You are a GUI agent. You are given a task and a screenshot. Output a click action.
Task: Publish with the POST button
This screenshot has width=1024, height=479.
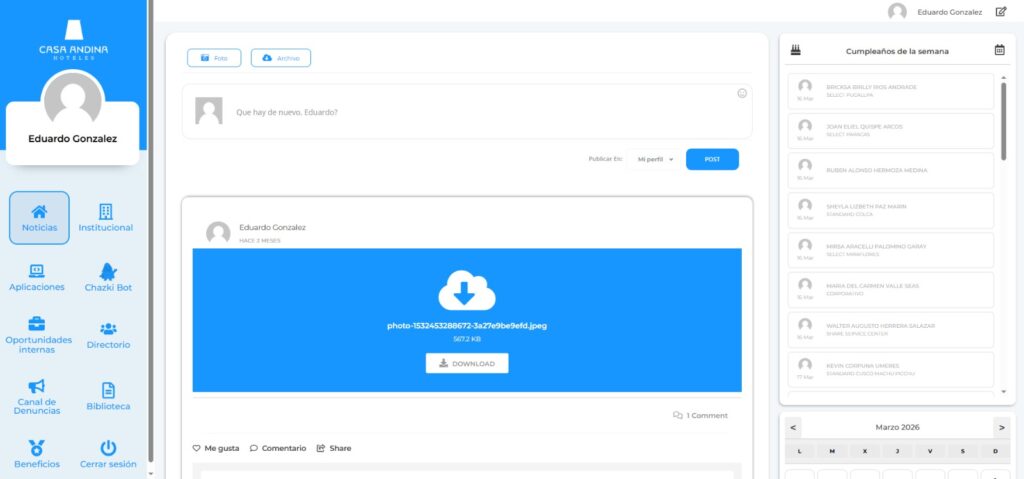pos(712,159)
